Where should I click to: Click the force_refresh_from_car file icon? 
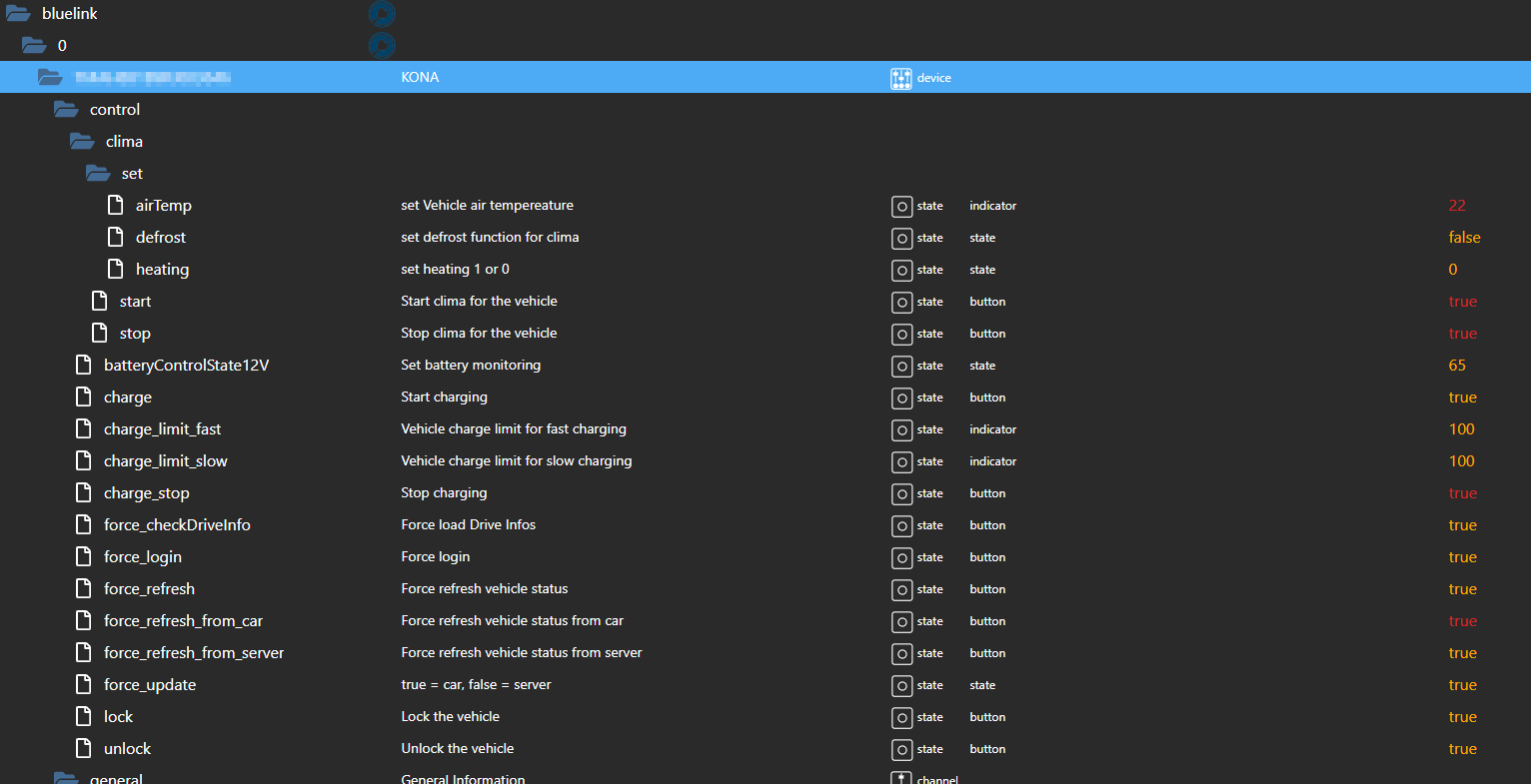click(84, 620)
